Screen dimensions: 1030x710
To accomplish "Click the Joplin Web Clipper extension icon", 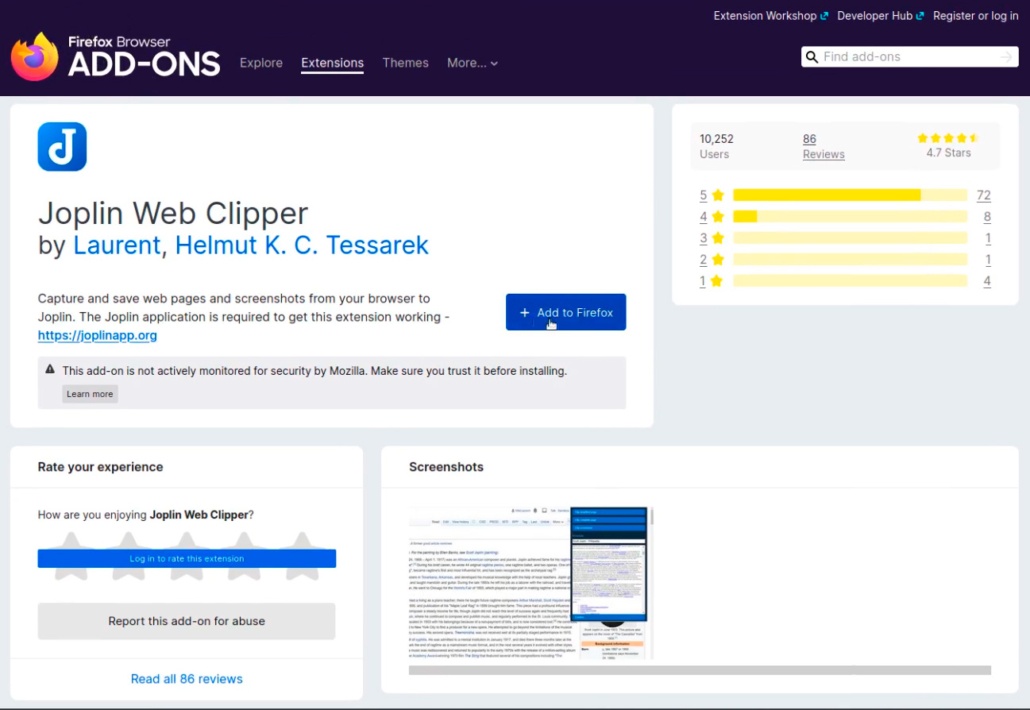I will [x=62, y=147].
